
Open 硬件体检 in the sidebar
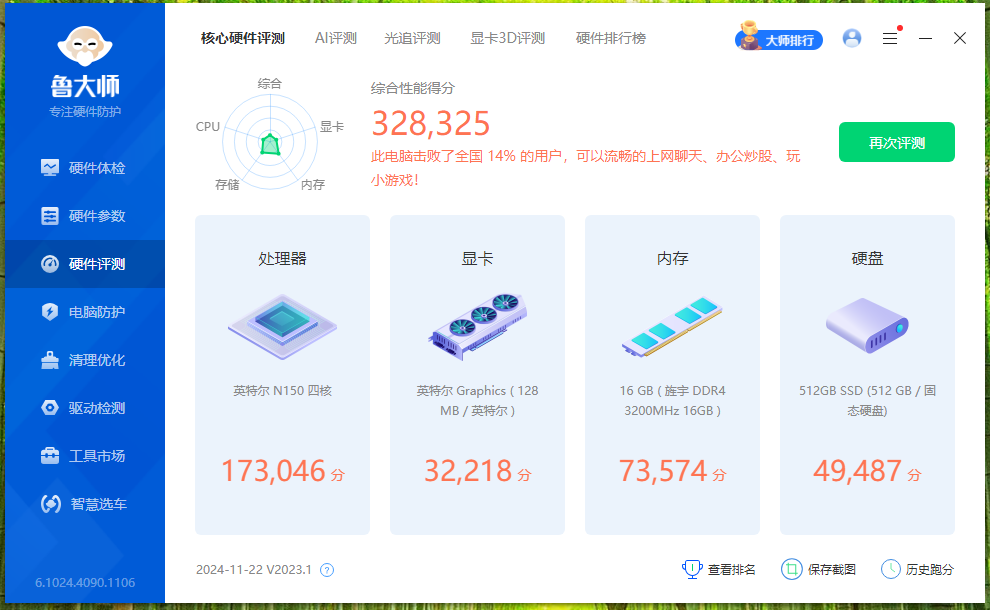coord(85,168)
